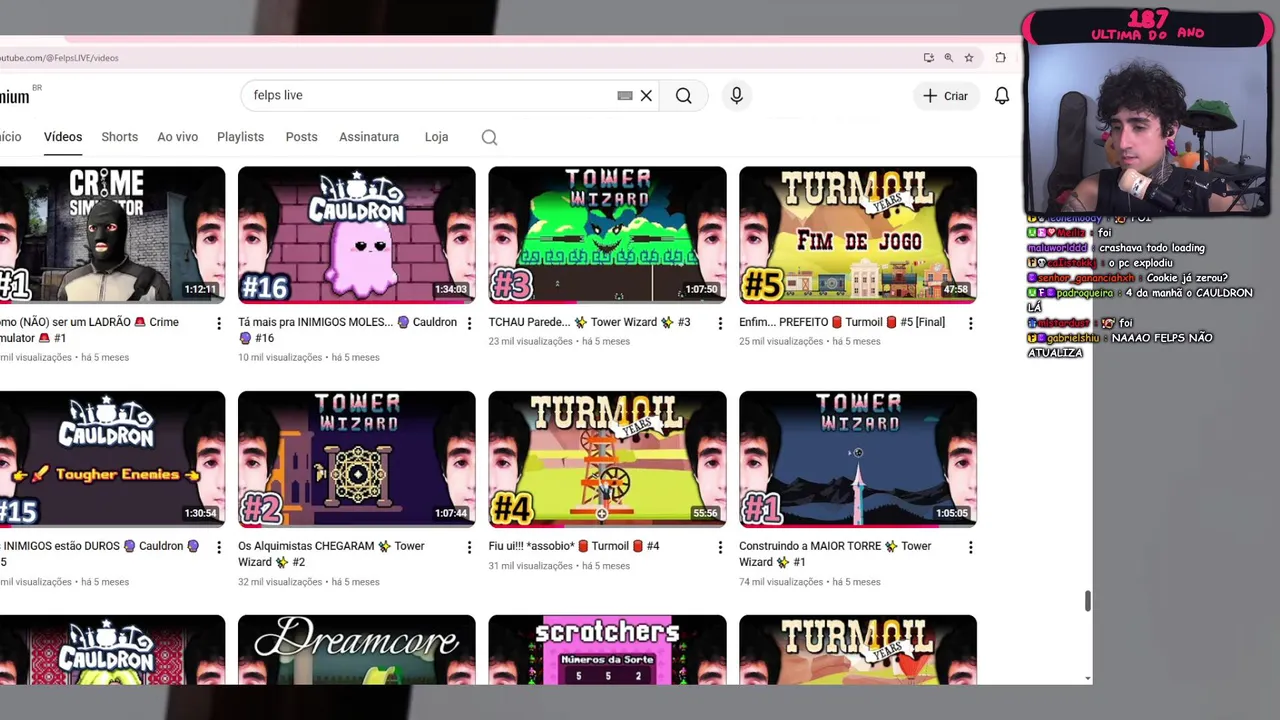Clear the search box with the X icon

pyautogui.click(x=646, y=96)
